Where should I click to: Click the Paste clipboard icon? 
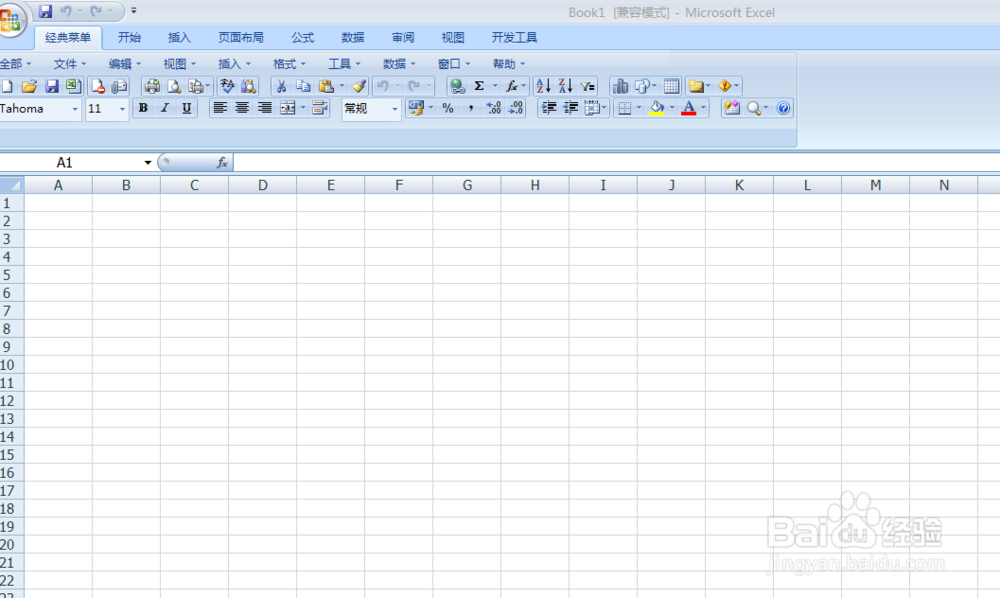(x=326, y=86)
